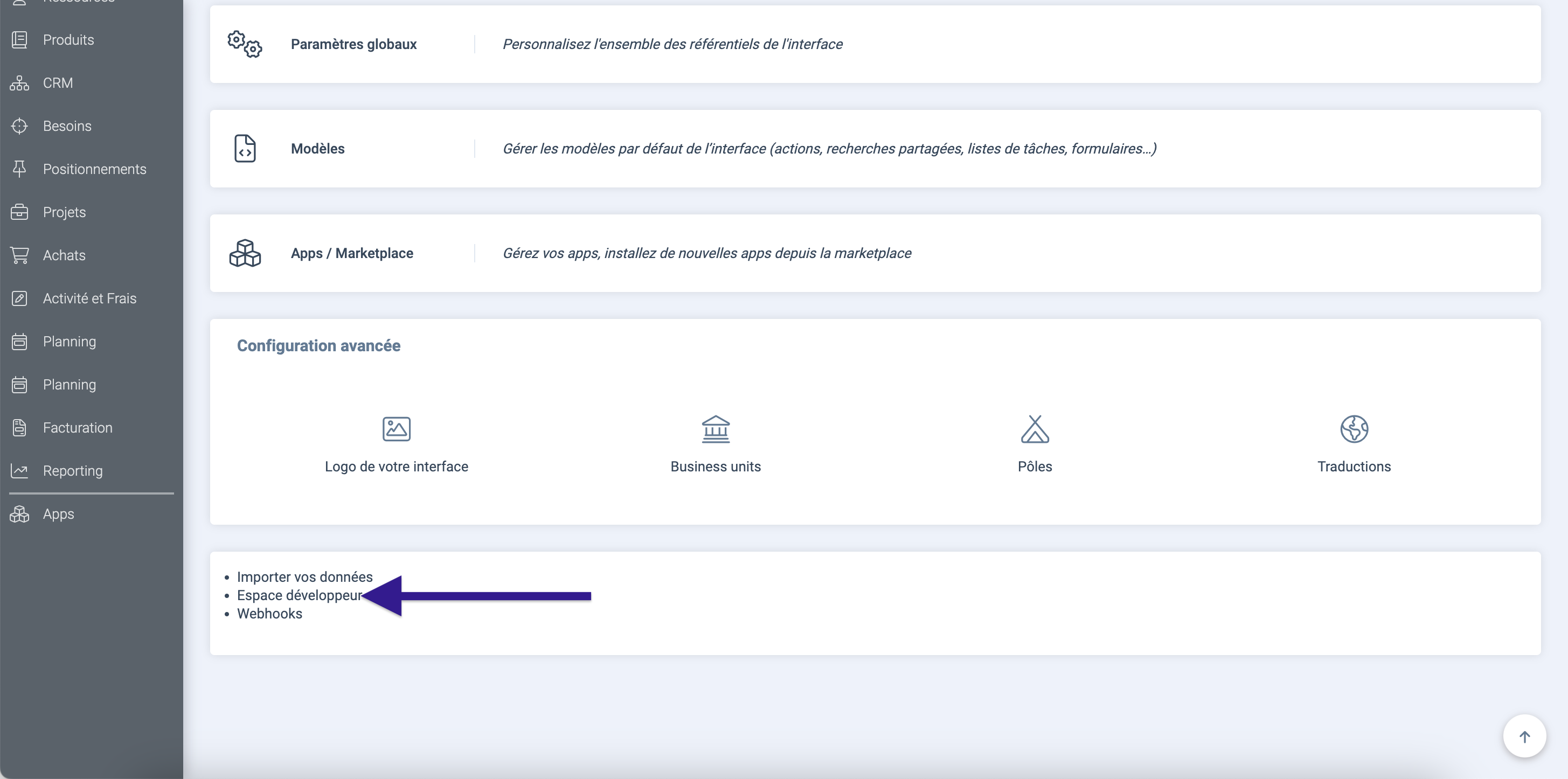
Task: Open Logo de votre interface image icon
Action: pos(396,429)
